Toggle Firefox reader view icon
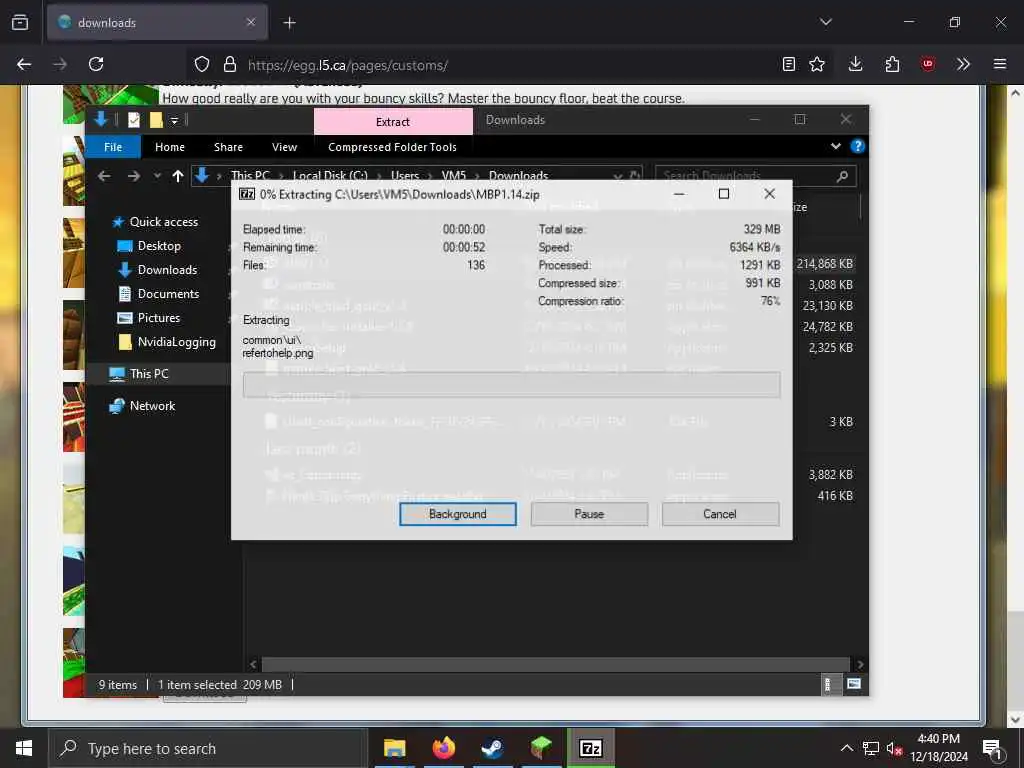Image resolution: width=1024 pixels, height=768 pixels. point(789,64)
